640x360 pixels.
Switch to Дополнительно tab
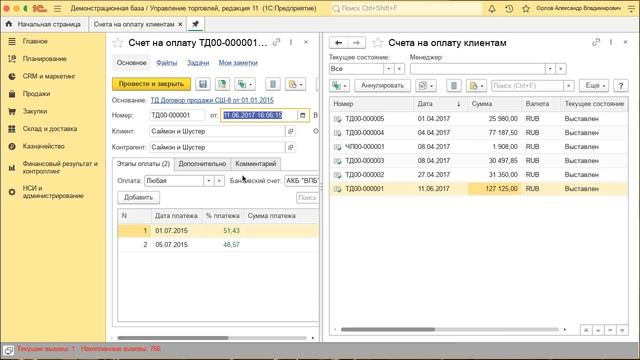[x=202, y=164]
